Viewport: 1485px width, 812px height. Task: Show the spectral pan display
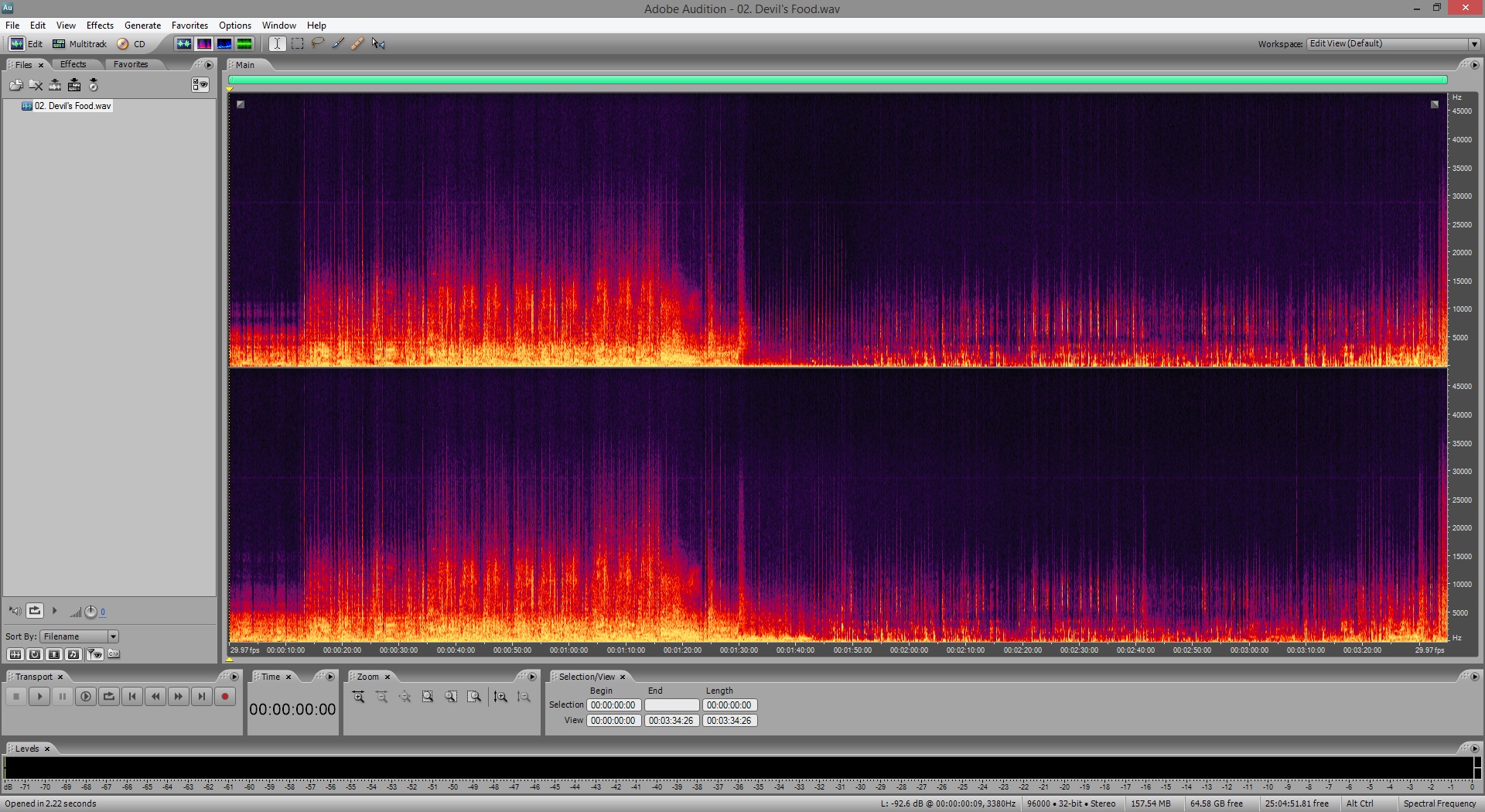[224, 44]
